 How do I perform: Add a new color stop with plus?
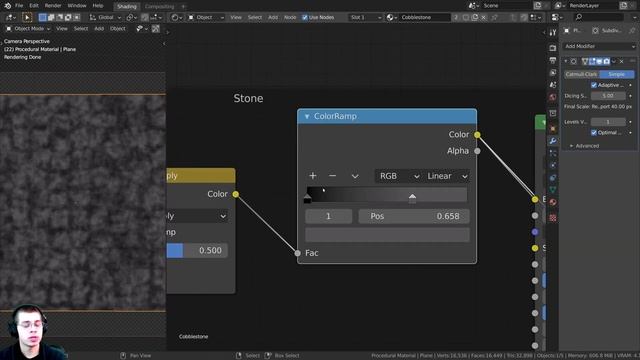point(313,176)
